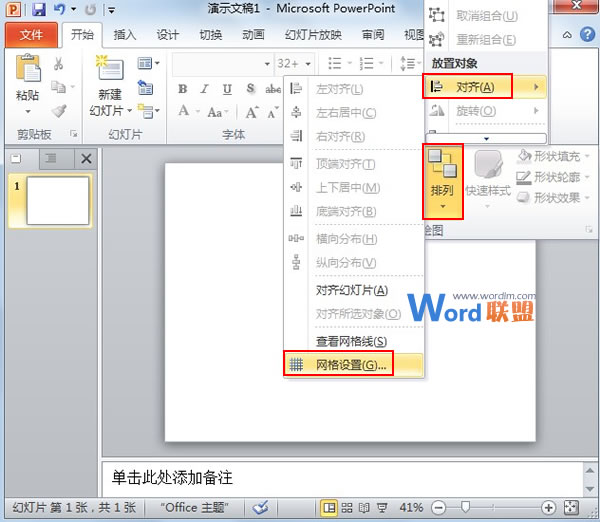Click the Line spacing icon
Screen dimensions: 600x522
point(408,63)
